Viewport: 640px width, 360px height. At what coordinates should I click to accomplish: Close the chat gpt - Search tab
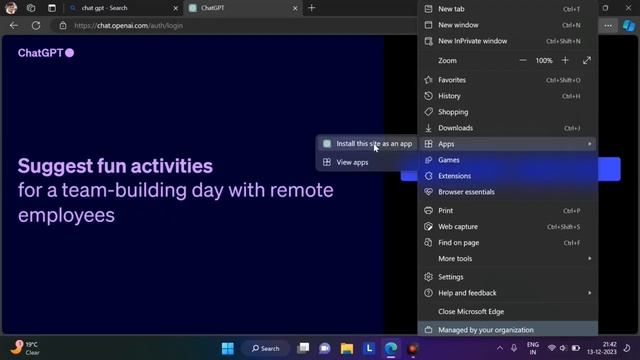pos(176,8)
